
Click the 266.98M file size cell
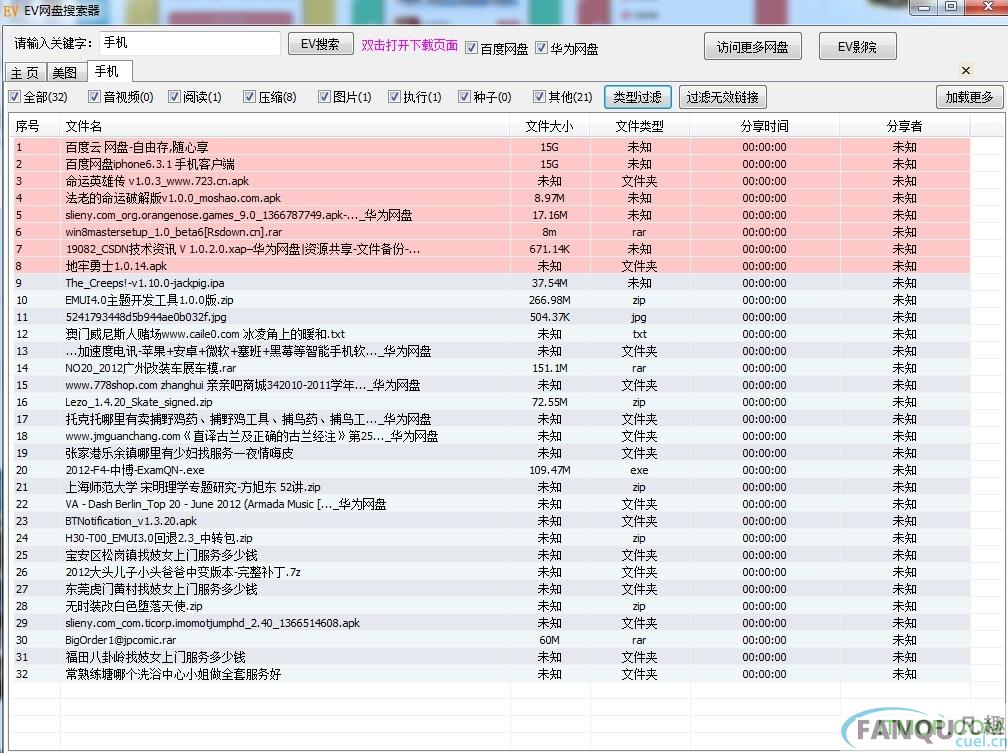[x=550, y=300]
